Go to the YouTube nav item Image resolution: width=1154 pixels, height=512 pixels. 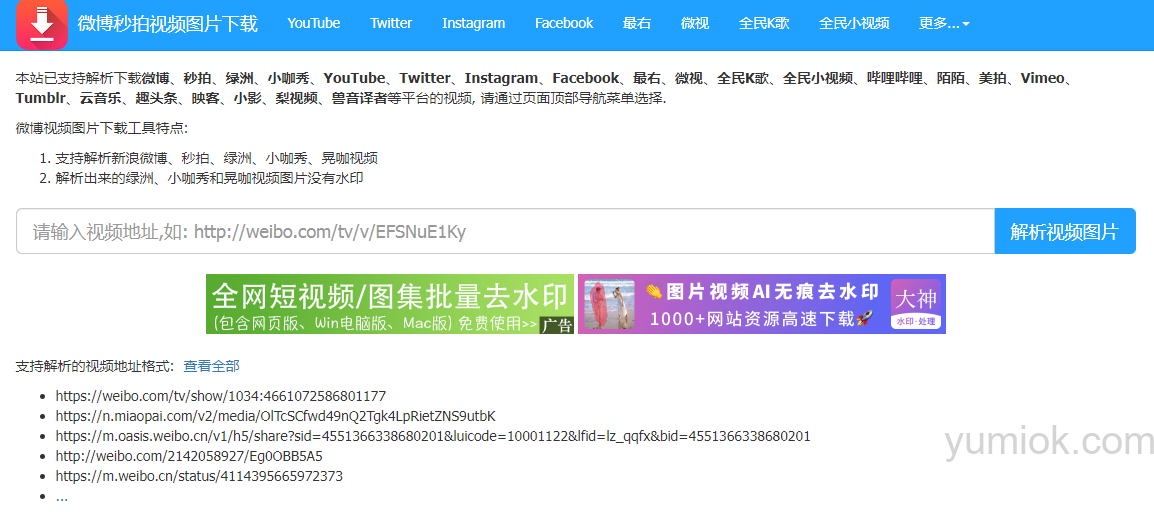coord(314,24)
